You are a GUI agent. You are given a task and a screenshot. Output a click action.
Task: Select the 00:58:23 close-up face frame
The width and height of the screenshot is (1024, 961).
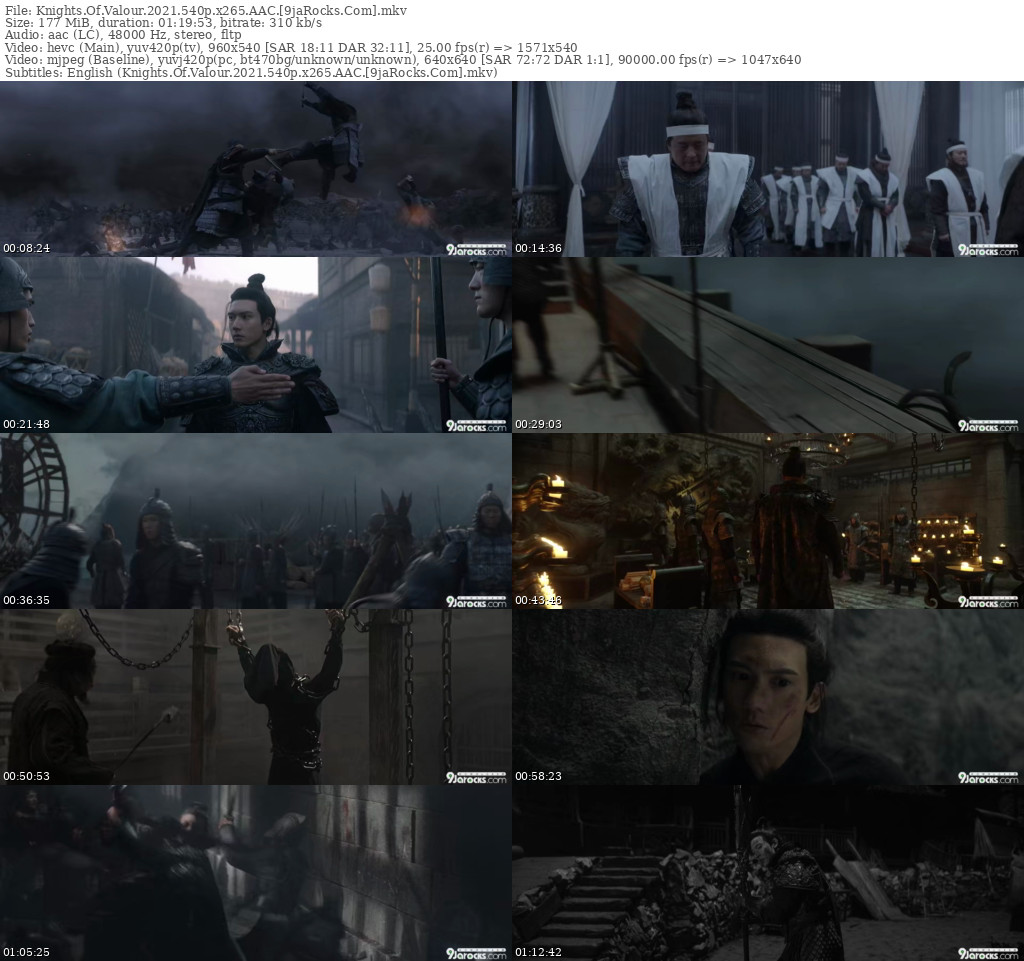[768, 696]
